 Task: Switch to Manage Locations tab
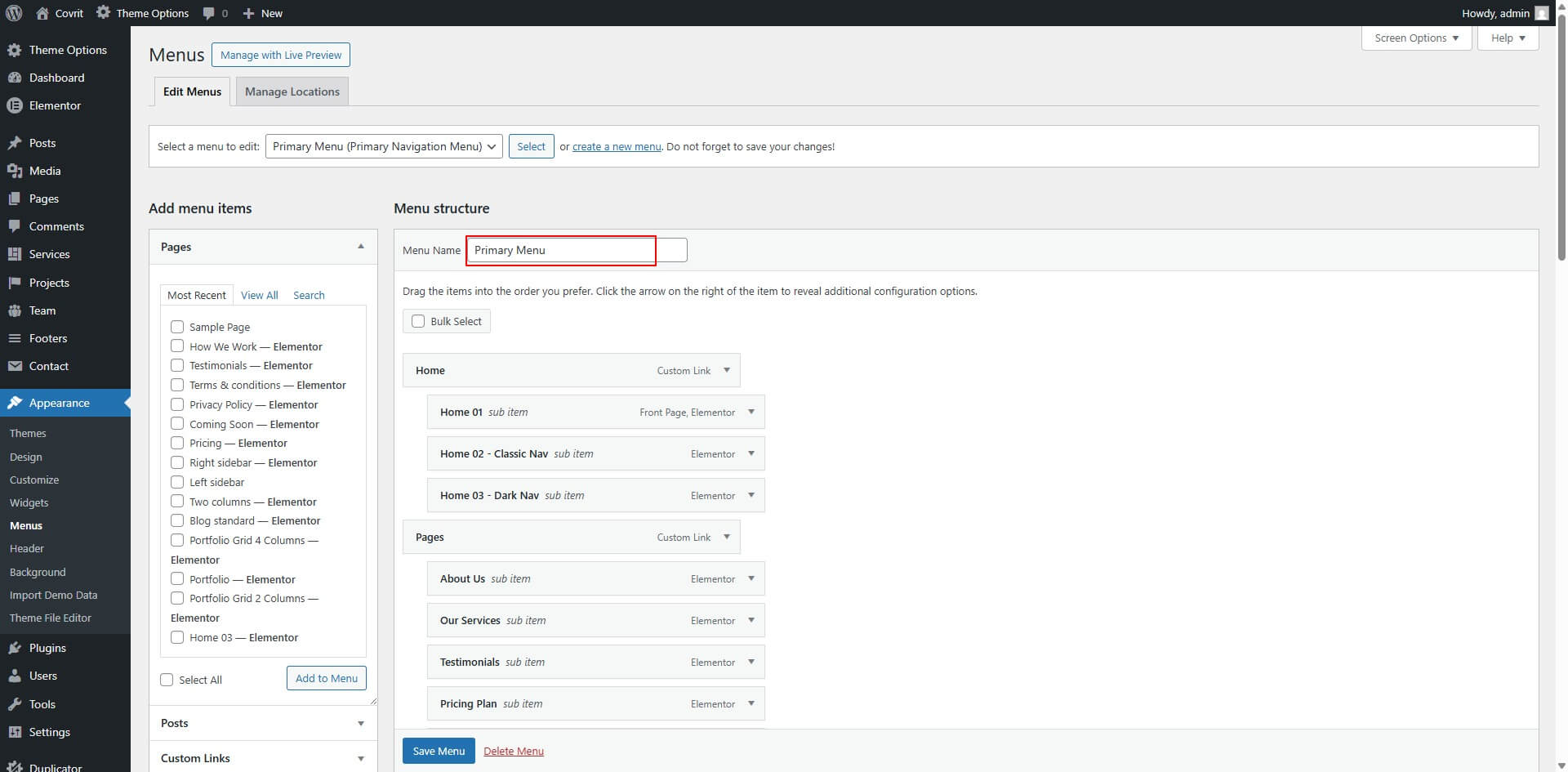[x=292, y=91]
